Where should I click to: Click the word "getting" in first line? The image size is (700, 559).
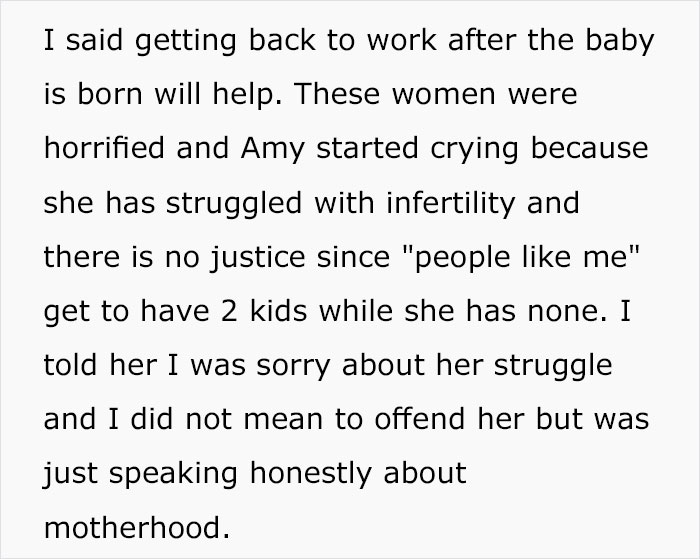point(185,42)
